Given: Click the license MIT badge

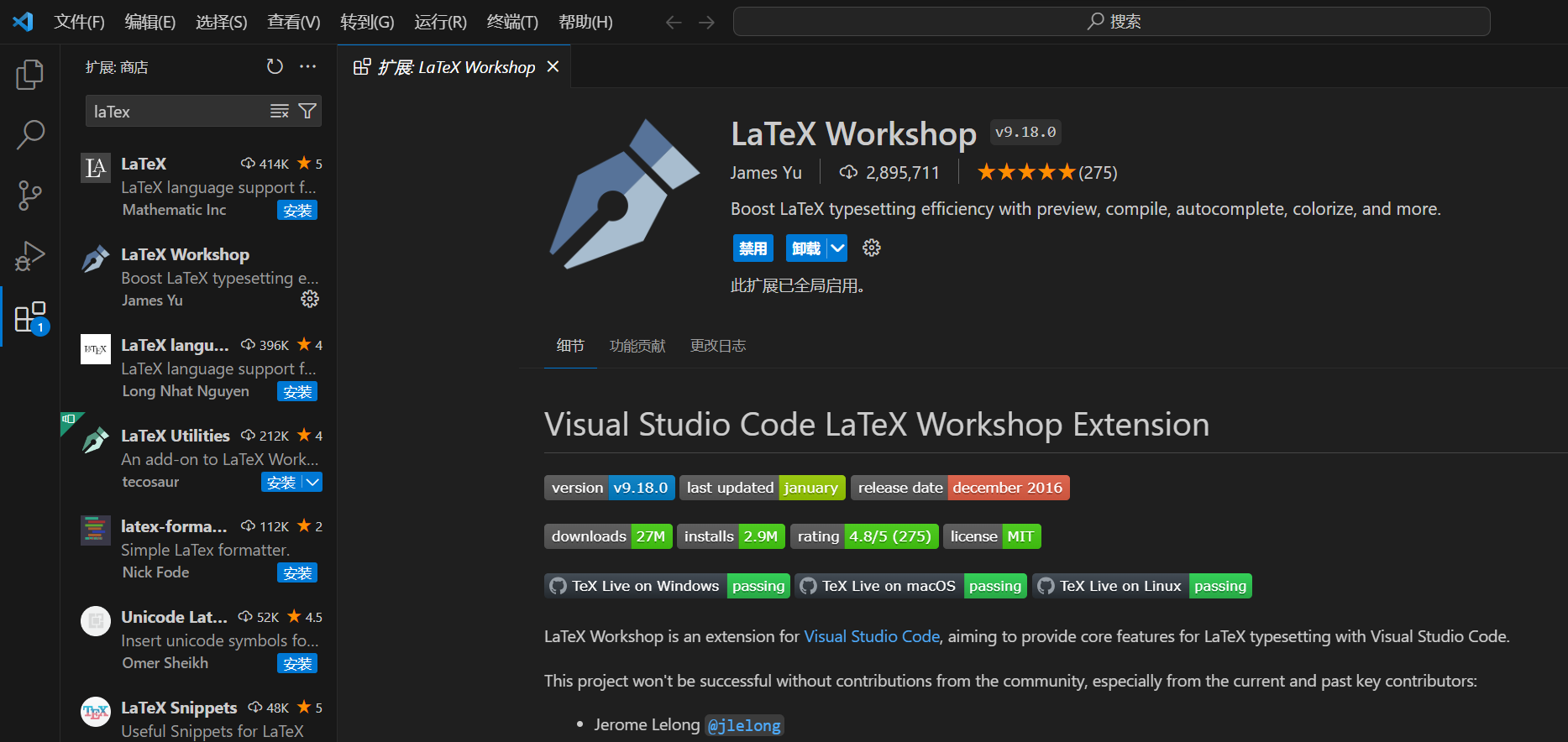Looking at the screenshot, I should (992, 536).
